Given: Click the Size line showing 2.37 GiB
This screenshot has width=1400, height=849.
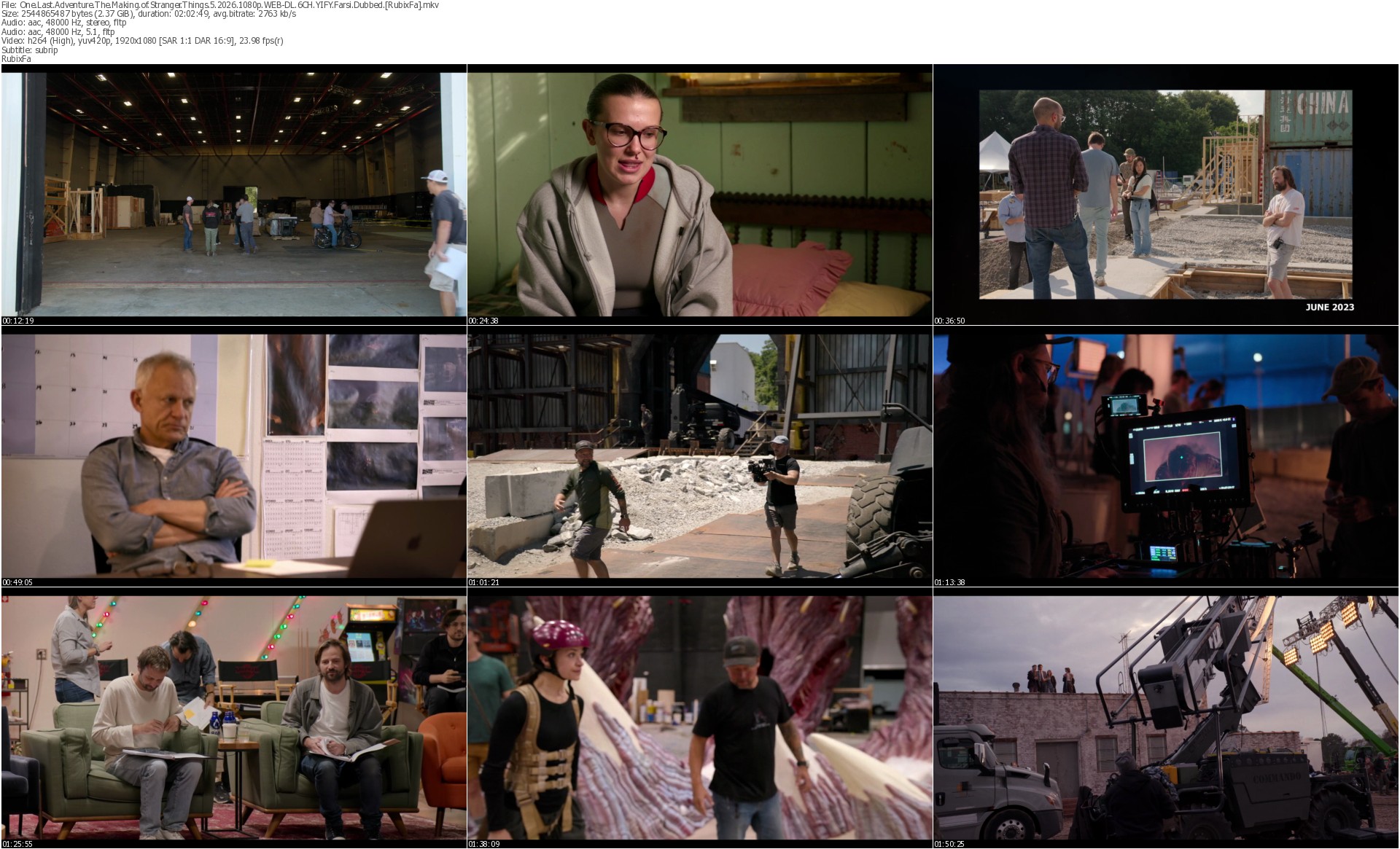Looking at the screenshot, I should [x=149, y=14].
